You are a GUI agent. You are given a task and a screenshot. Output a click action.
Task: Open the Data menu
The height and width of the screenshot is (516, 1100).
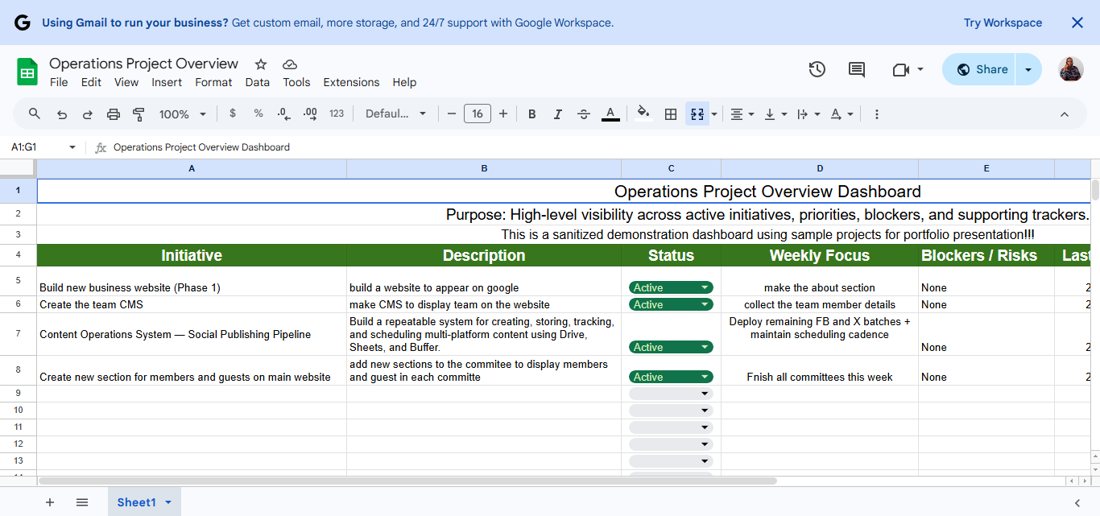pyautogui.click(x=257, y=82)
